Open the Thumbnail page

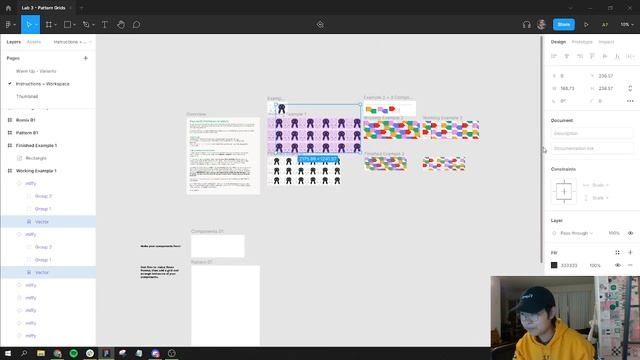coord(27,96)
